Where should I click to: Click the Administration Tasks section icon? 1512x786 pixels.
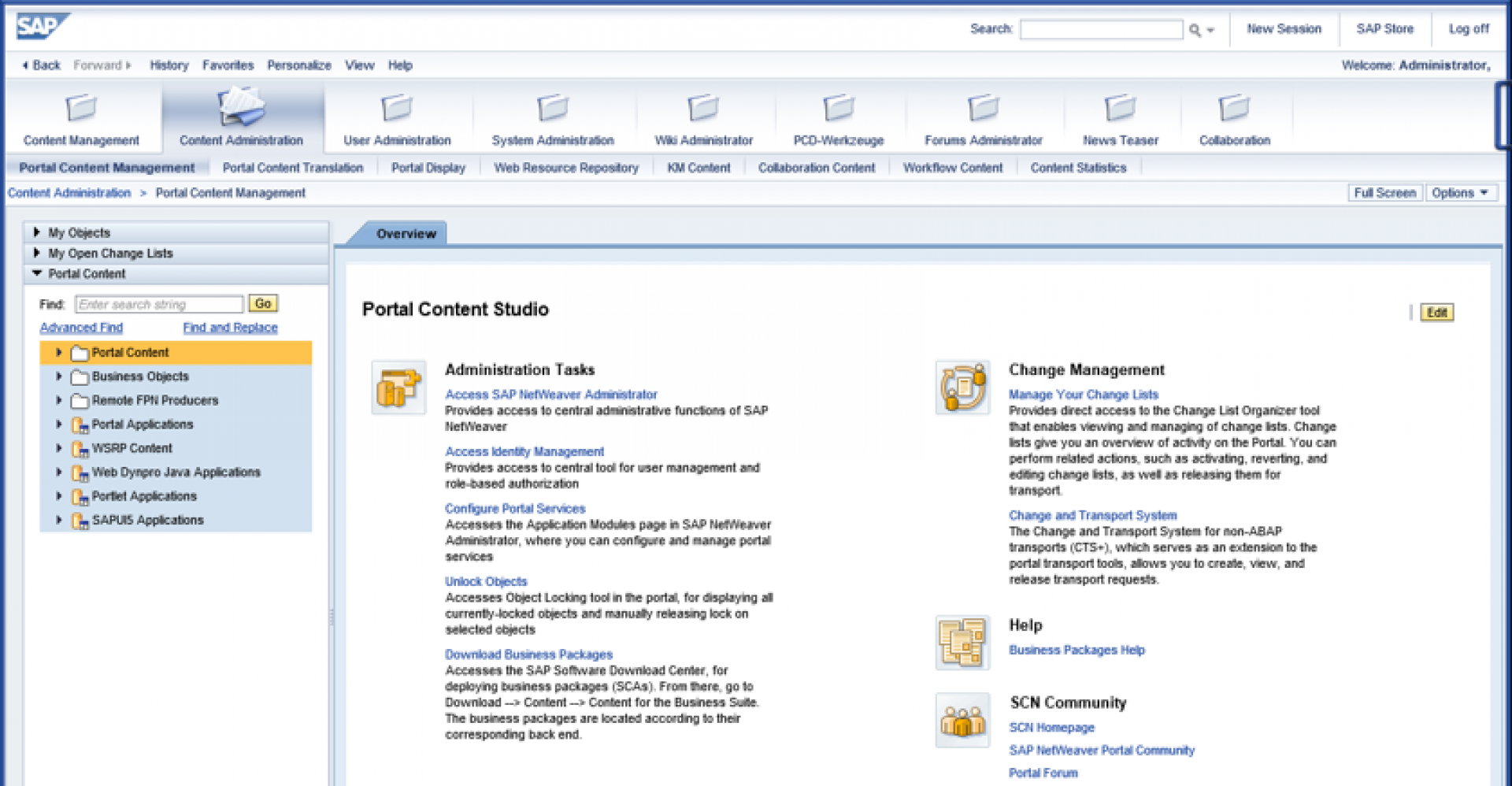point(398,387)
